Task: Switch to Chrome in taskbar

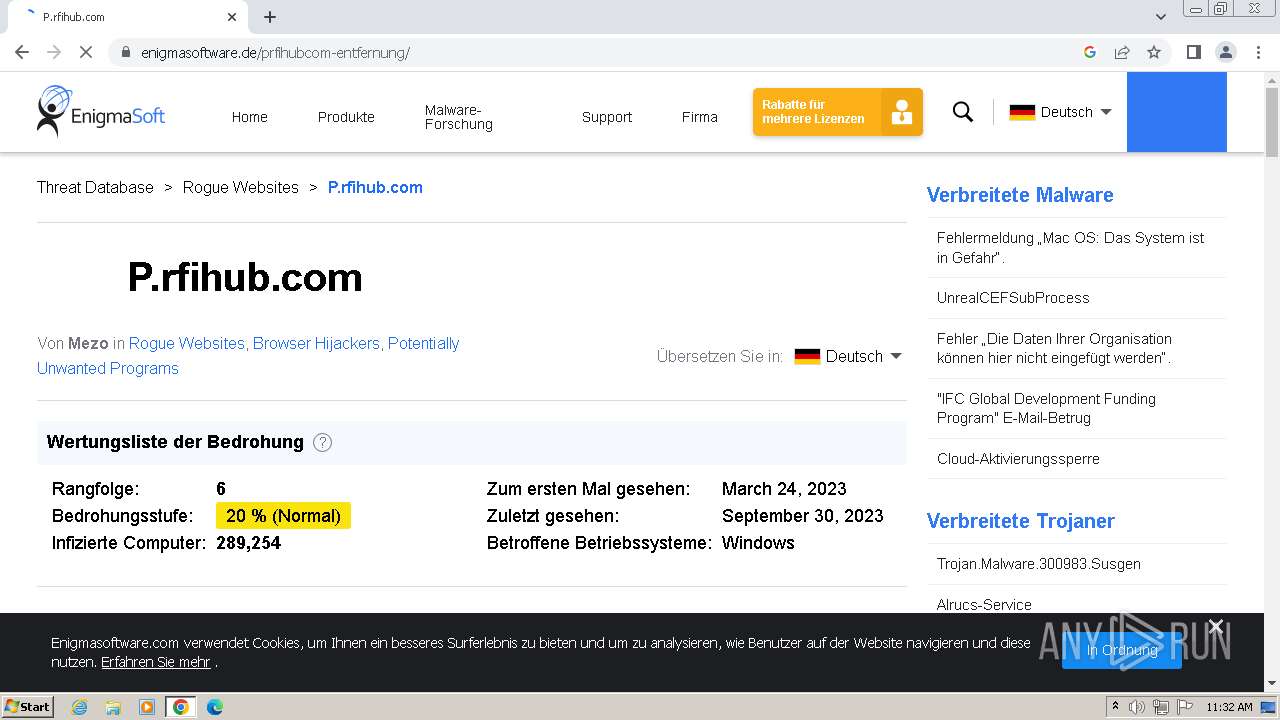Action: pyautogui.click(x=181, y=707)
